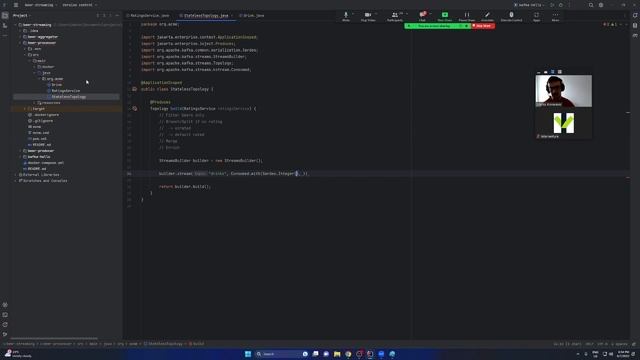Open Chrome from taskbar
Viewport: 640px width, 360px height.
coord(348,354)
